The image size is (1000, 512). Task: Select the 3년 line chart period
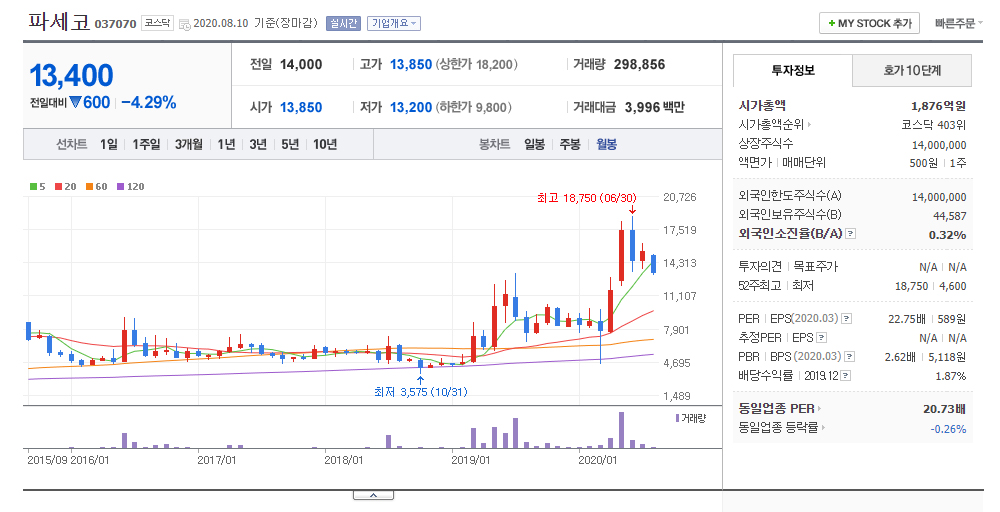coord(258,145)
